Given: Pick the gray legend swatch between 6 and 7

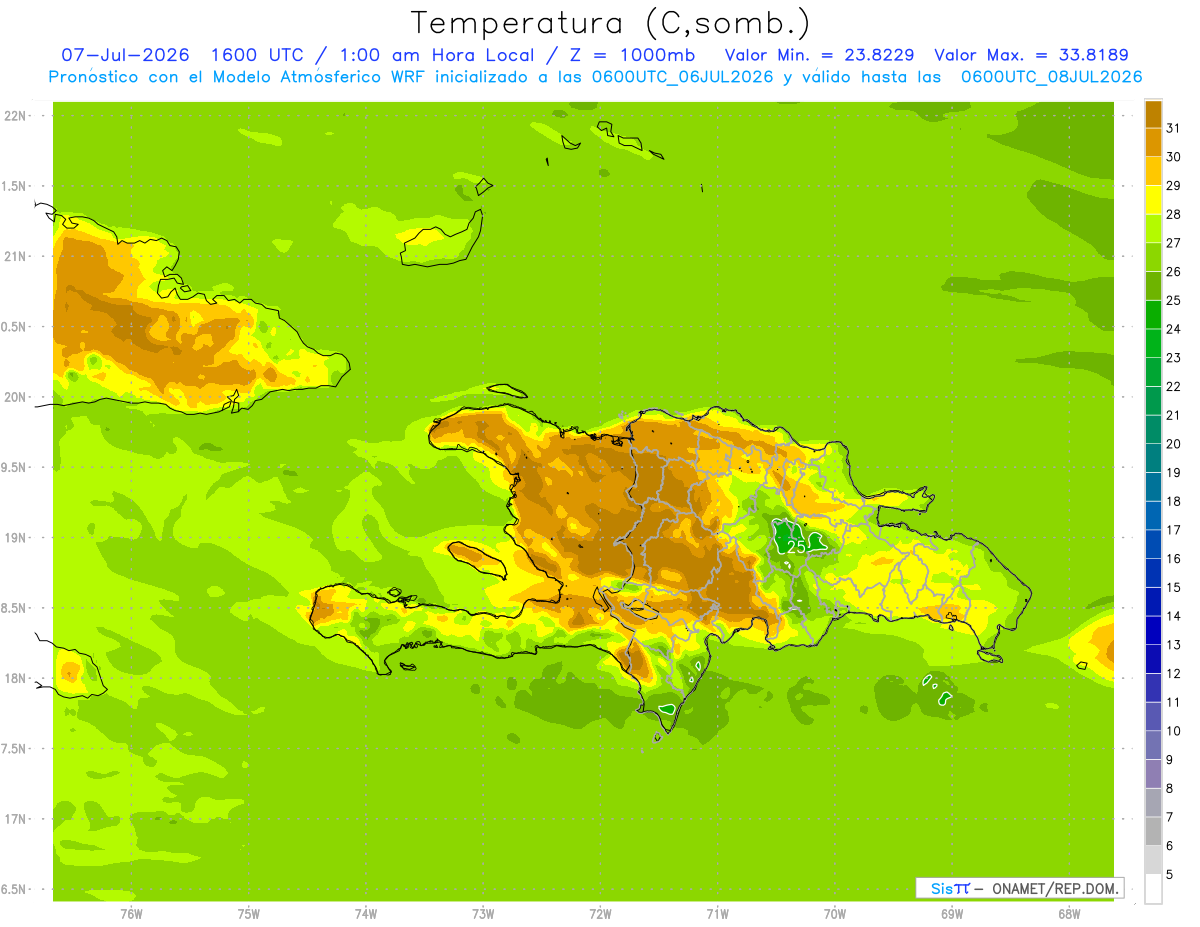Looking at the screenshot, I should click(1153, 832).
